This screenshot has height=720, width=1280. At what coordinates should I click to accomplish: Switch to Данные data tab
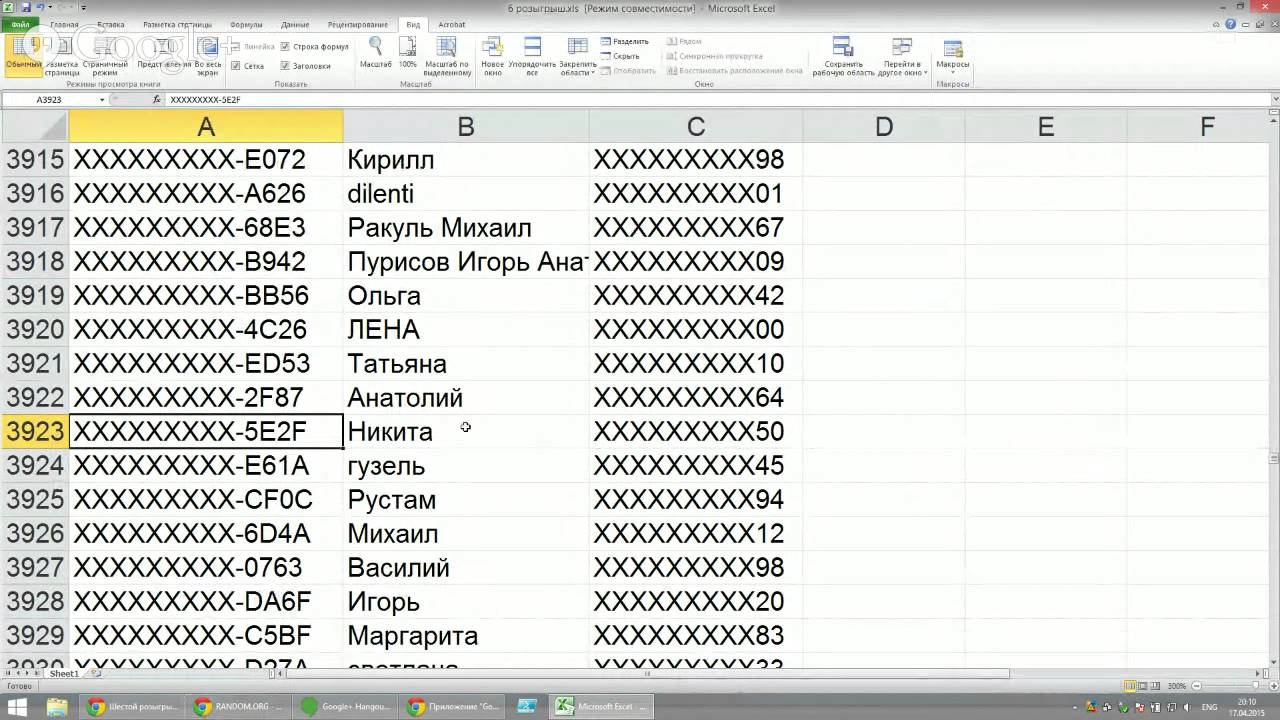tap(295, 24)
